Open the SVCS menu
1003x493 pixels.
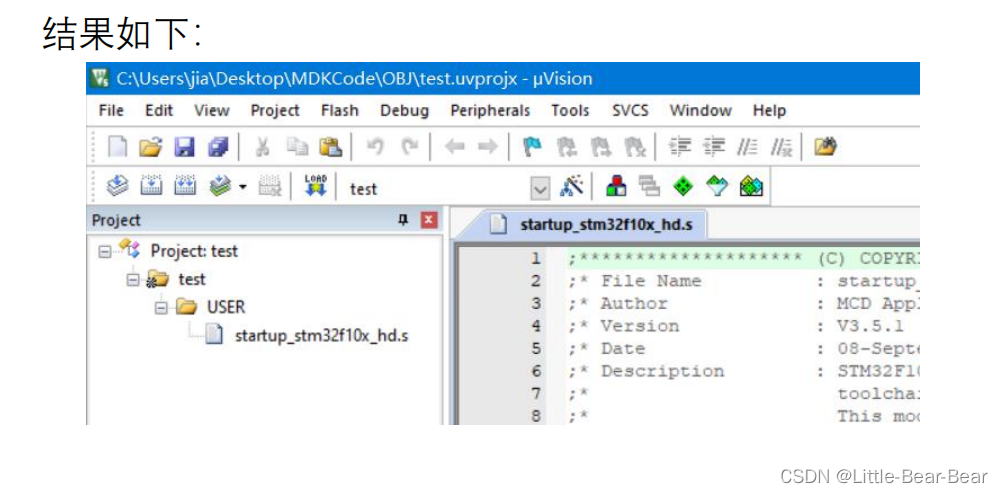coord(630,111)
